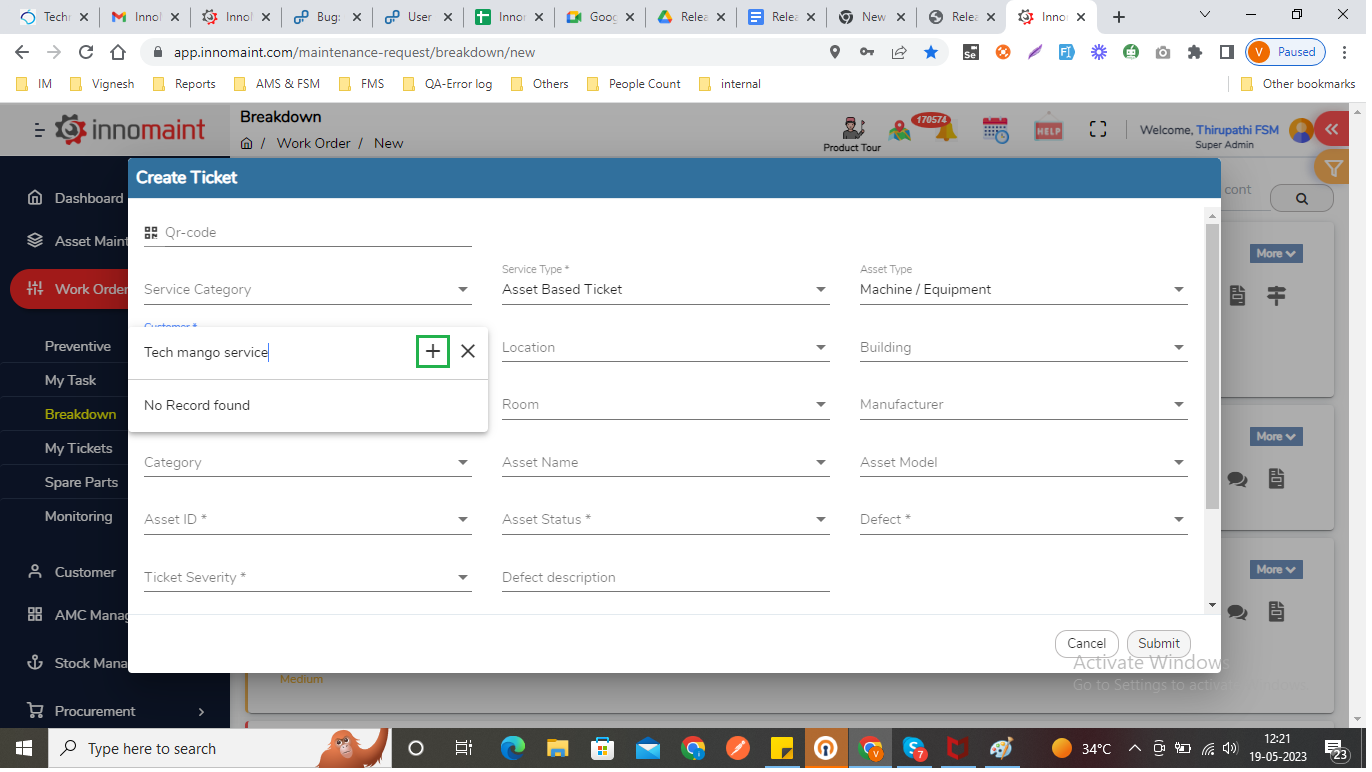Clear the customer search with X icon
The image size is (1372, 772).
click(468, 351)
